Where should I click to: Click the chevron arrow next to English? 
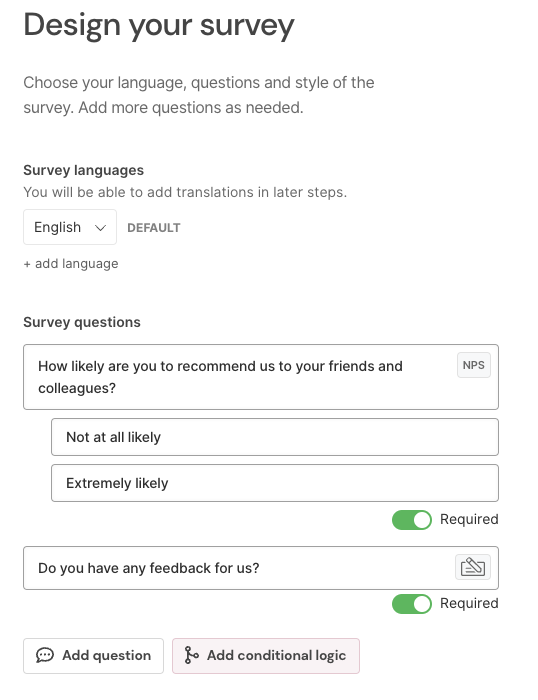tap(100, 228)
